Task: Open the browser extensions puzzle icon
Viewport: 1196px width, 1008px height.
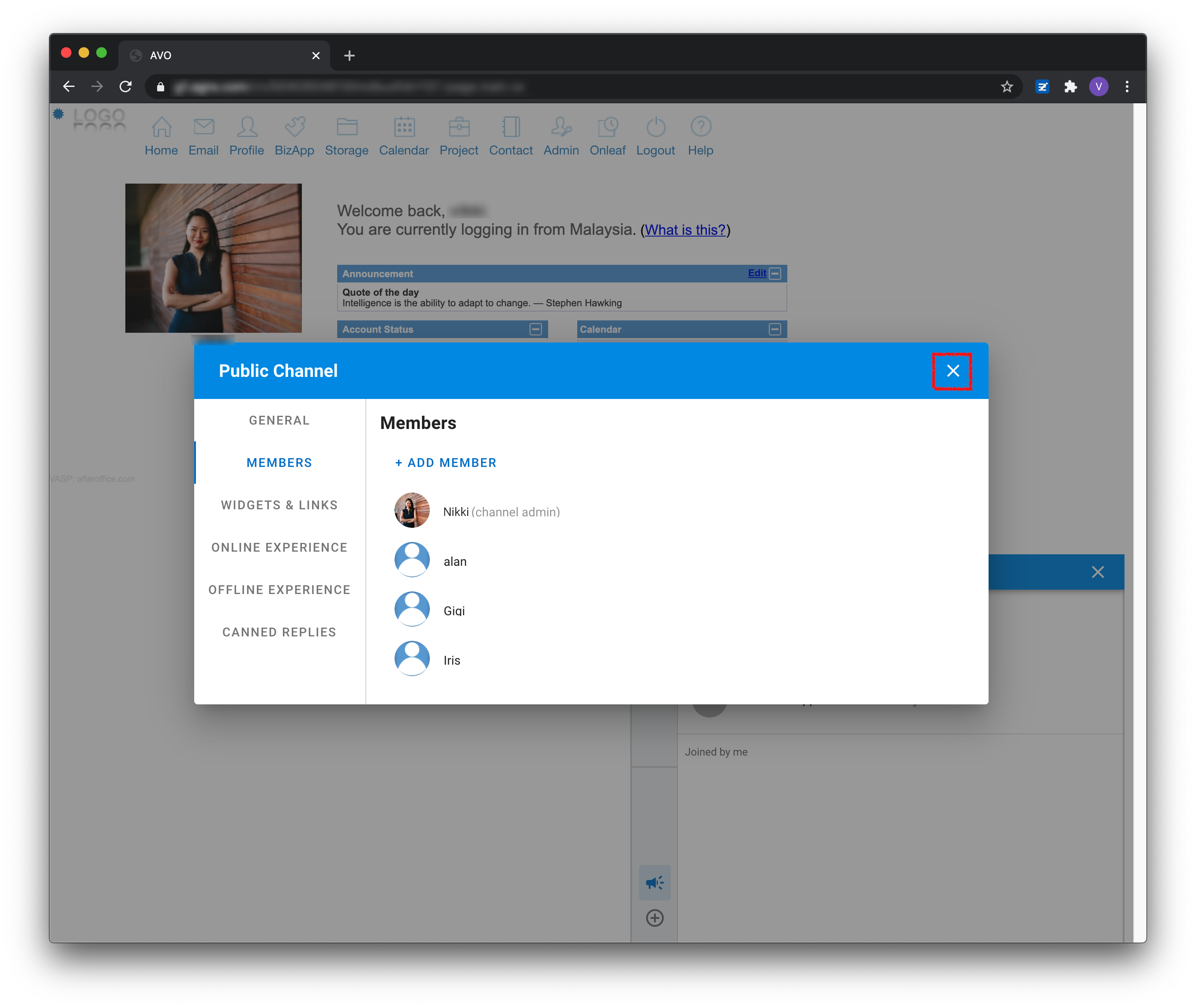Action: tap(1070, 87)
